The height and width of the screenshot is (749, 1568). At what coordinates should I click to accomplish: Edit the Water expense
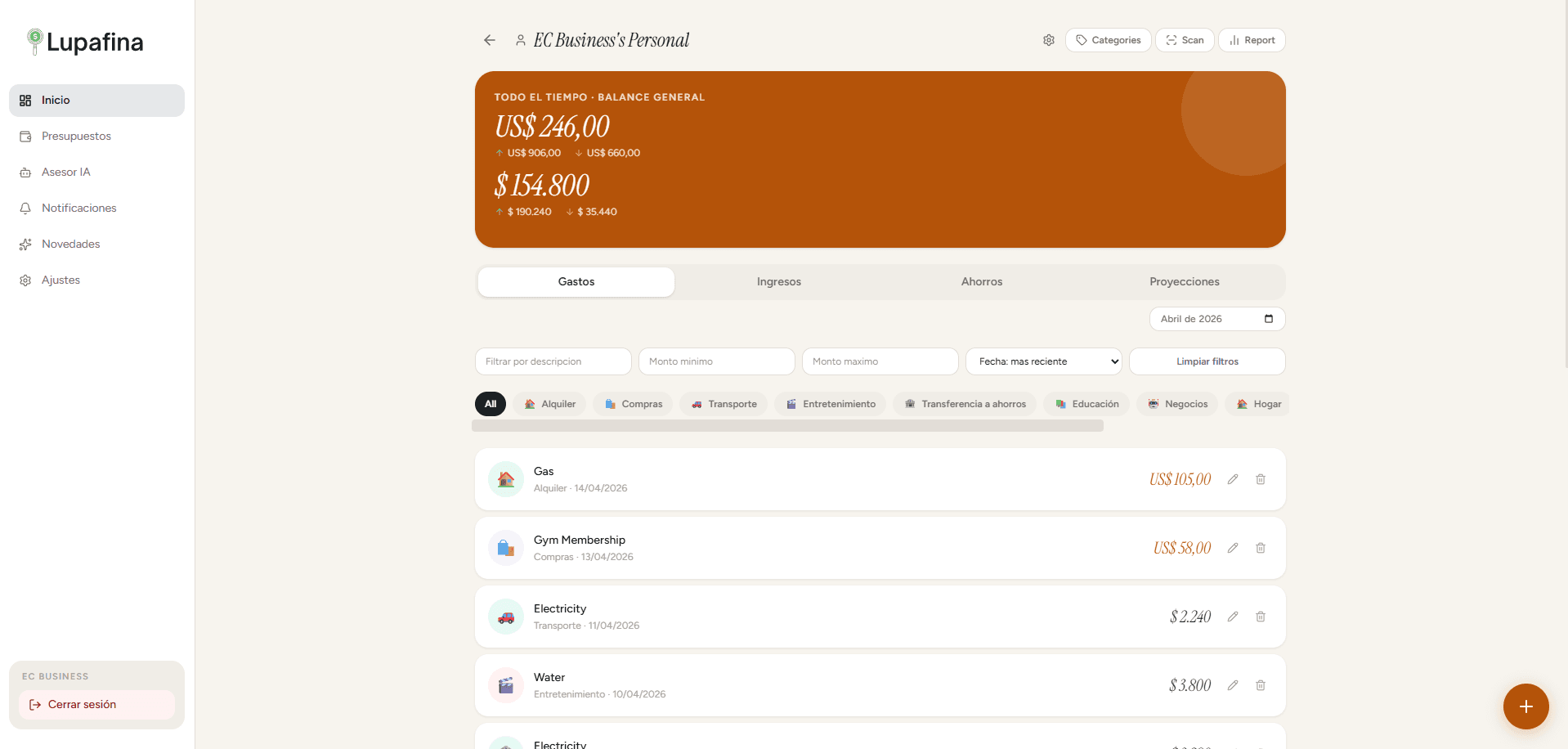coord(1233,685)
